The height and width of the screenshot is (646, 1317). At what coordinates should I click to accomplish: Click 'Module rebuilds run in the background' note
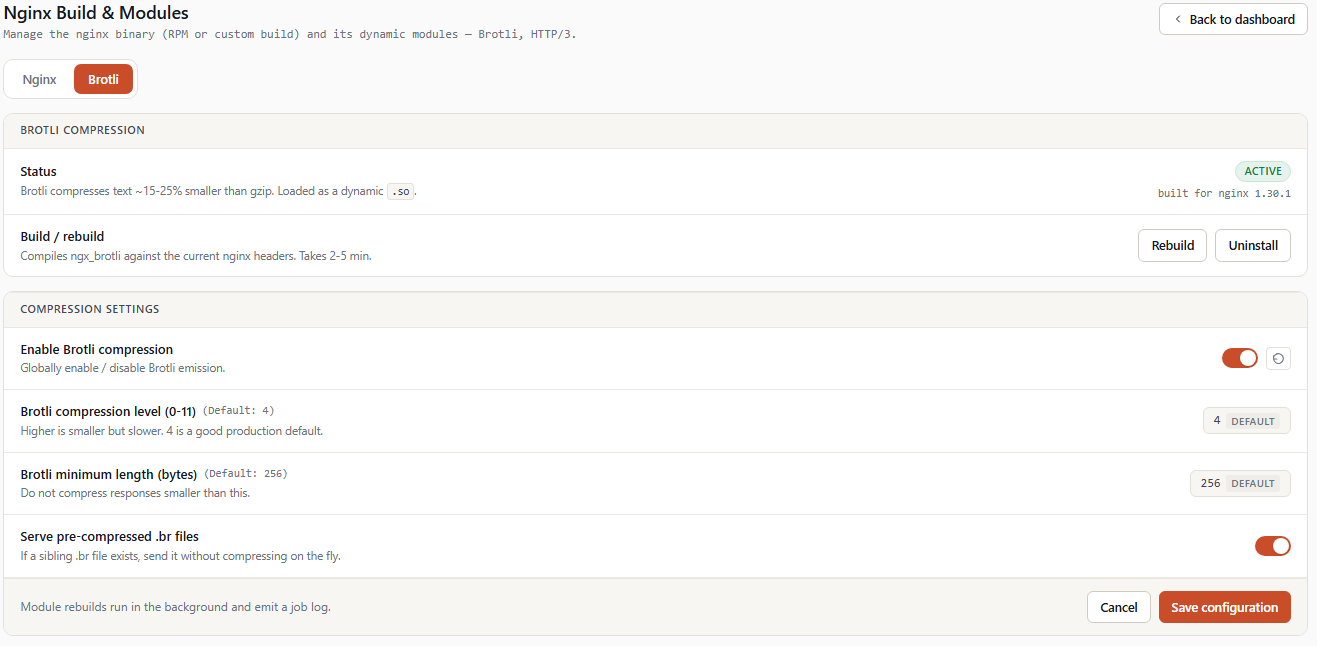[x=175, y=607]
